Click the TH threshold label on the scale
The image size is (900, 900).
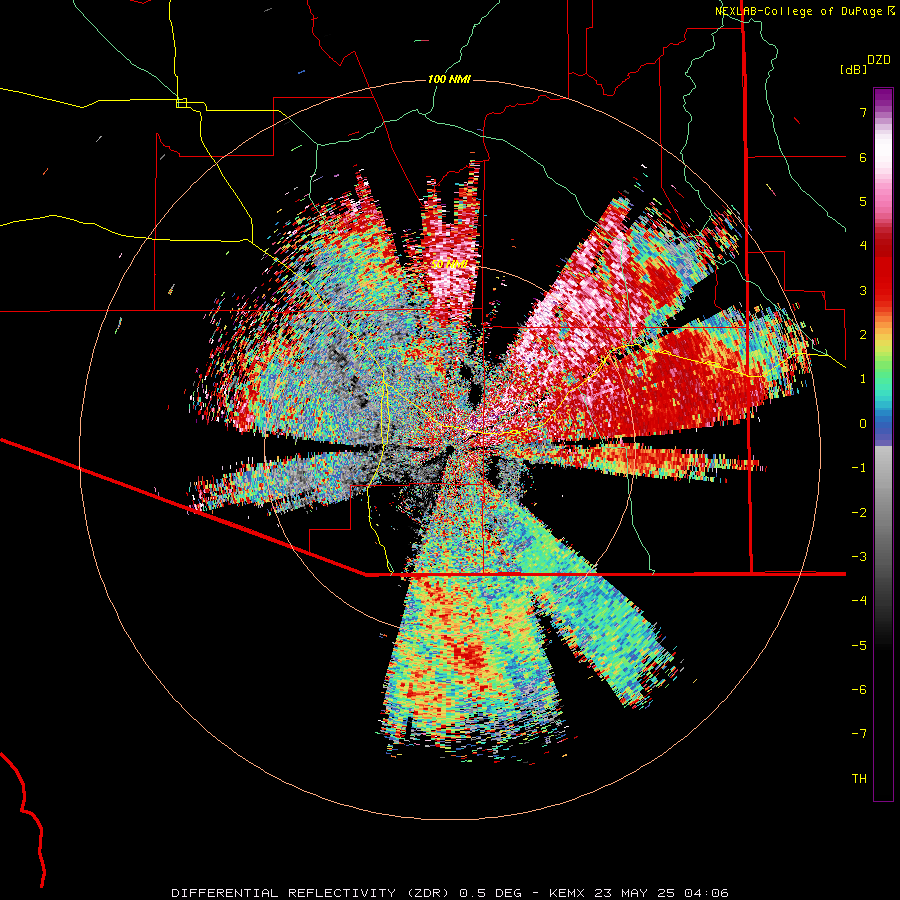point(859,779)
